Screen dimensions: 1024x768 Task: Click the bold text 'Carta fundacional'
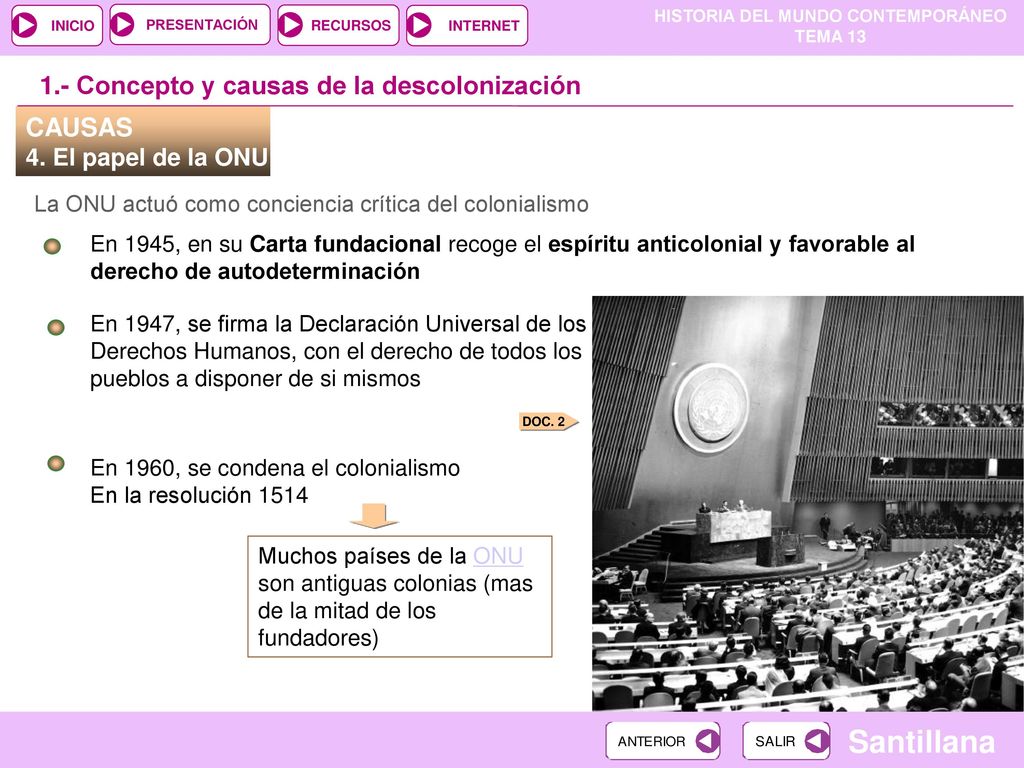(345, 244)
